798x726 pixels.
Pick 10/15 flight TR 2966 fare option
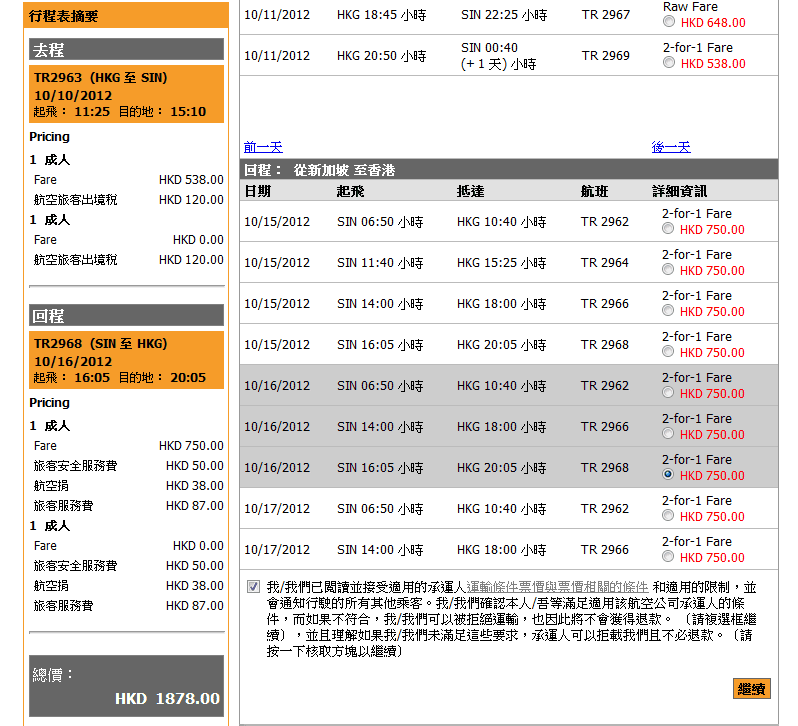coord(669,311)
